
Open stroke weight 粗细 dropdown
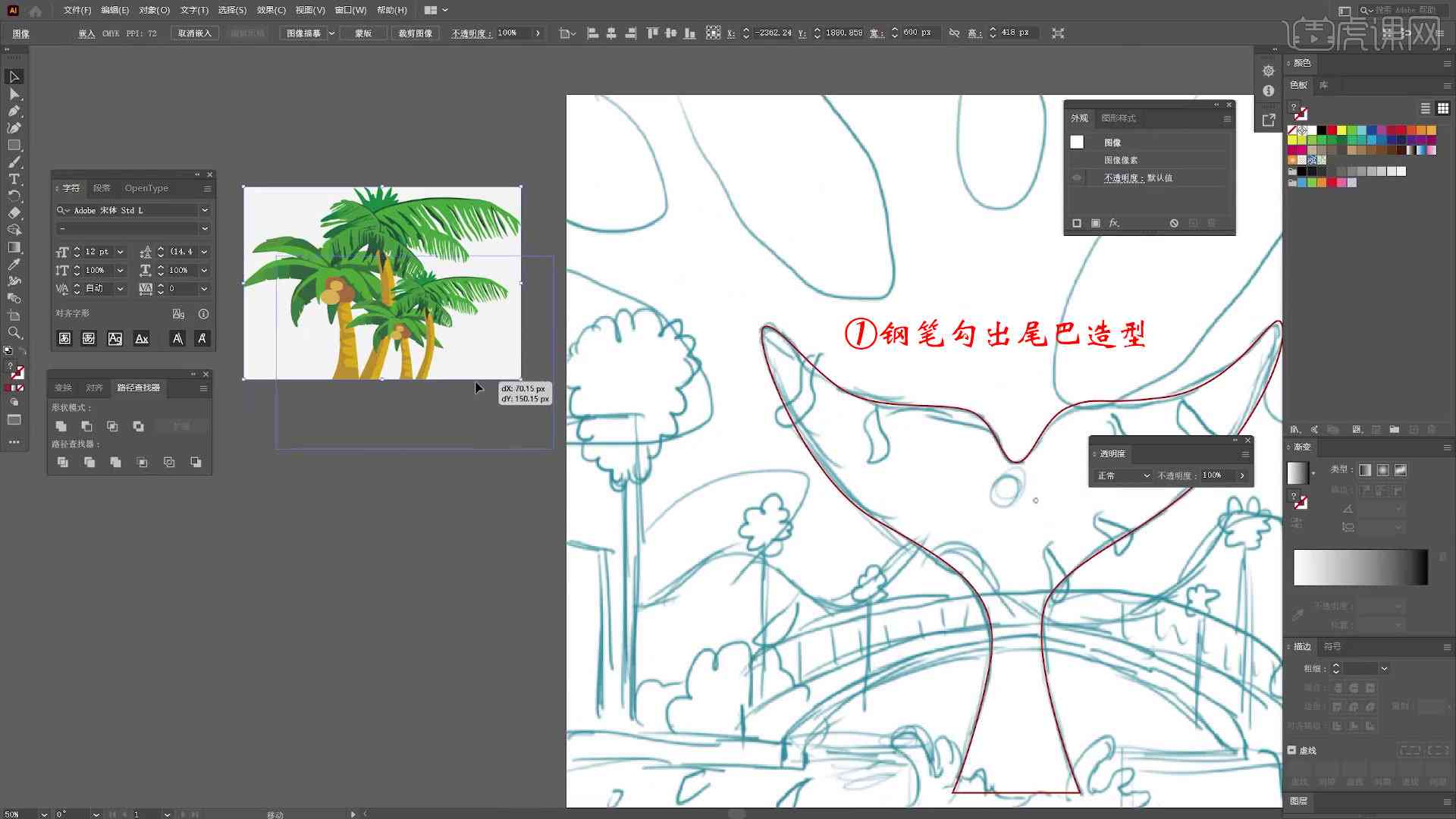tap(1385, 669)
